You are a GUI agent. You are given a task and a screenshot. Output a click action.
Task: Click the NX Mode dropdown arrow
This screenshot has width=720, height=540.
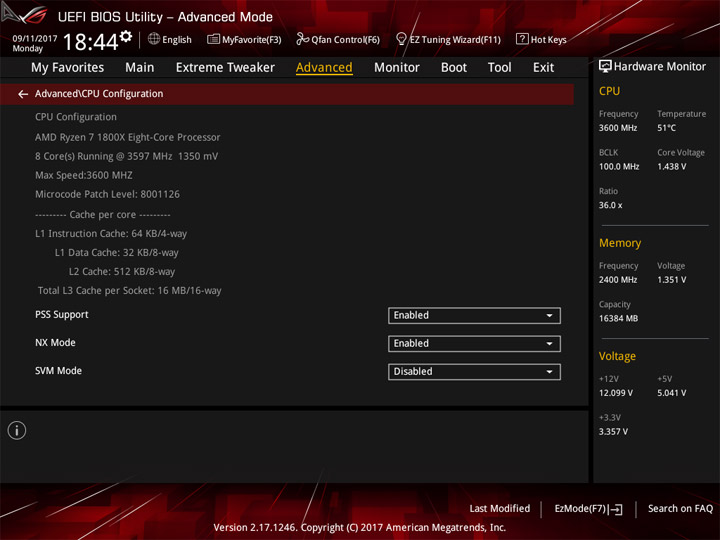click(549, 343)
